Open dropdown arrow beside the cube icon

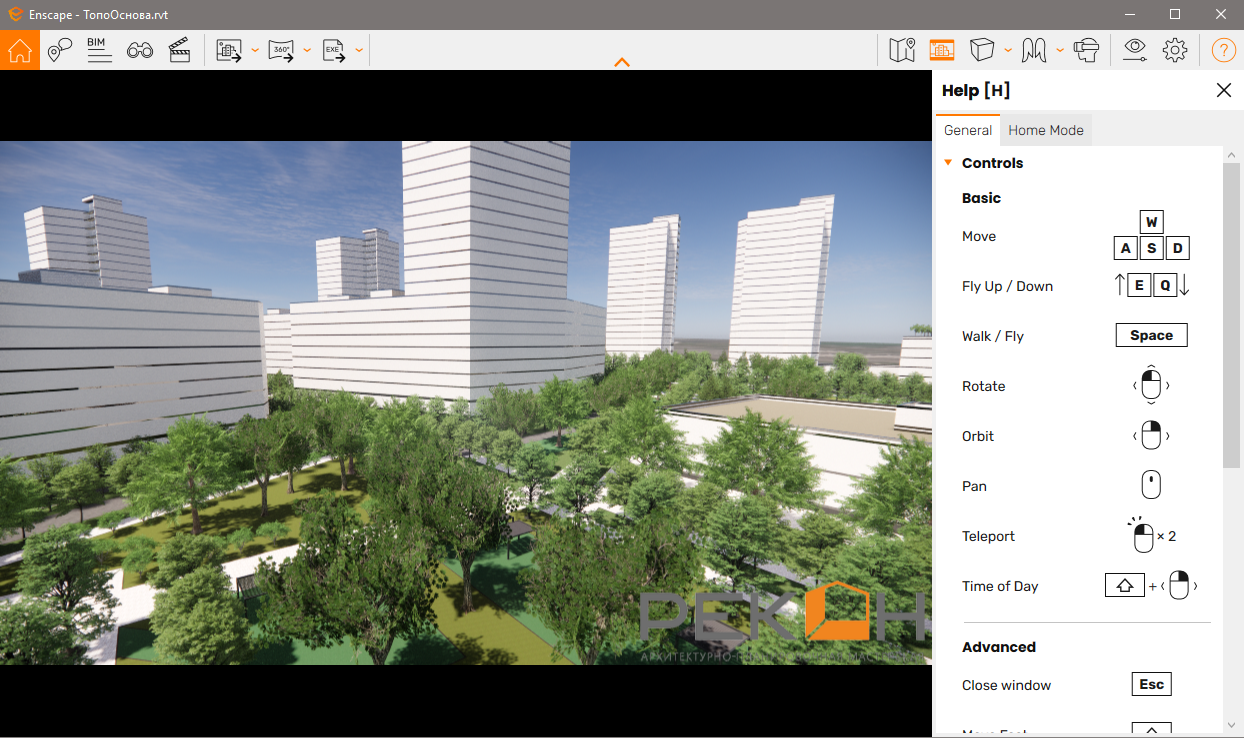pyautogui.click(x=1008, y=50)
